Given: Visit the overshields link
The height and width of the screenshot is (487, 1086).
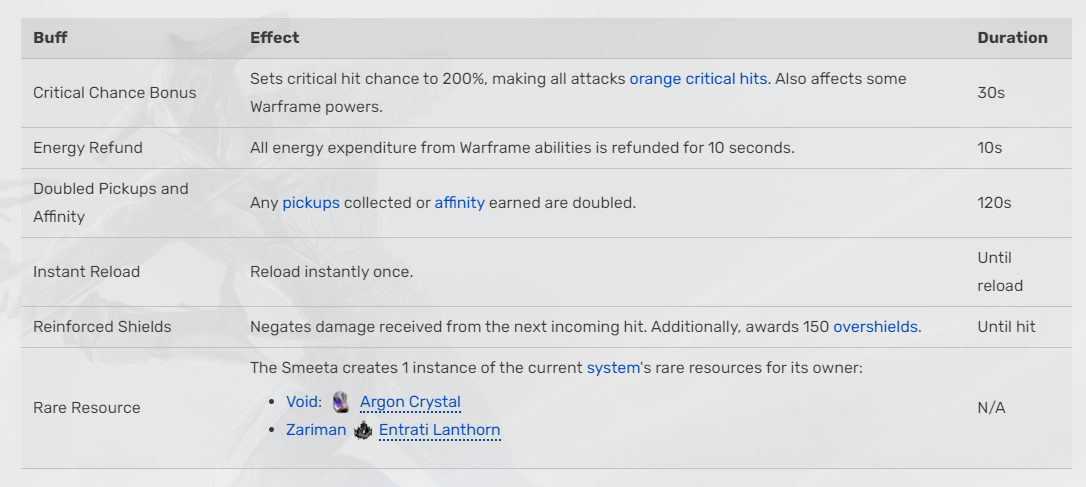Looking at the screenshot, I should (x=876, y=326).
